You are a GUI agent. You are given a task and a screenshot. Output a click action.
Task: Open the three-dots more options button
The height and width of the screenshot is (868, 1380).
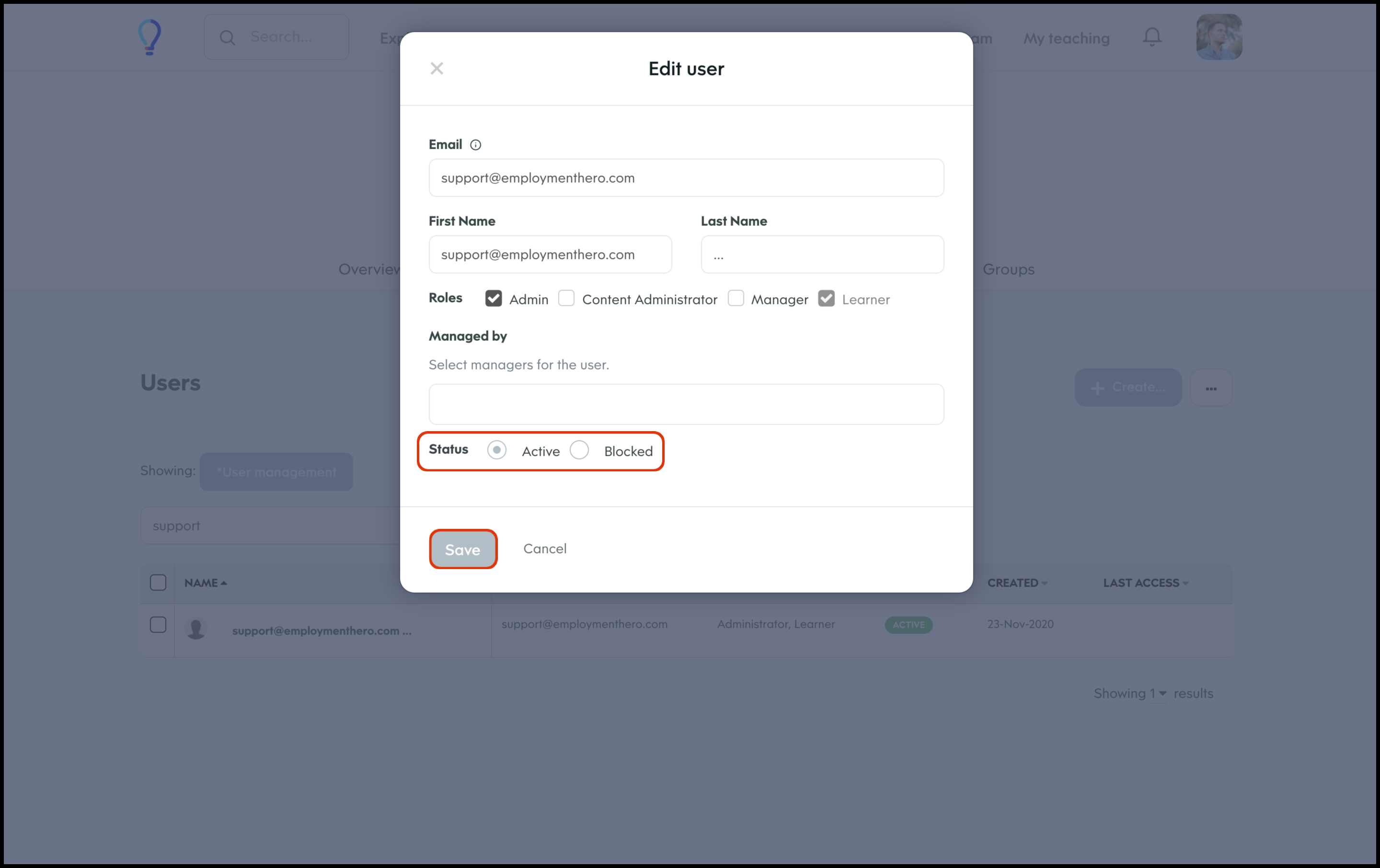point(1210,388)
